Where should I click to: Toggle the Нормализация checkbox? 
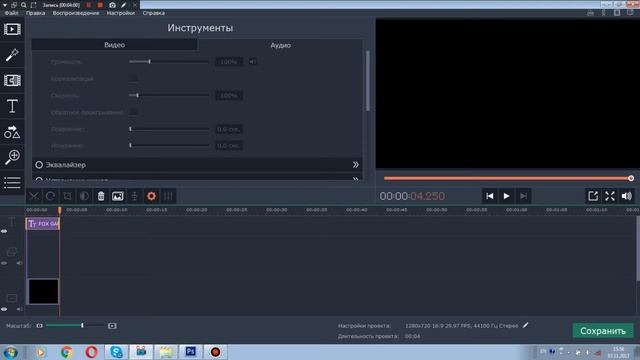pyautogui.click(x=133, y=78)
